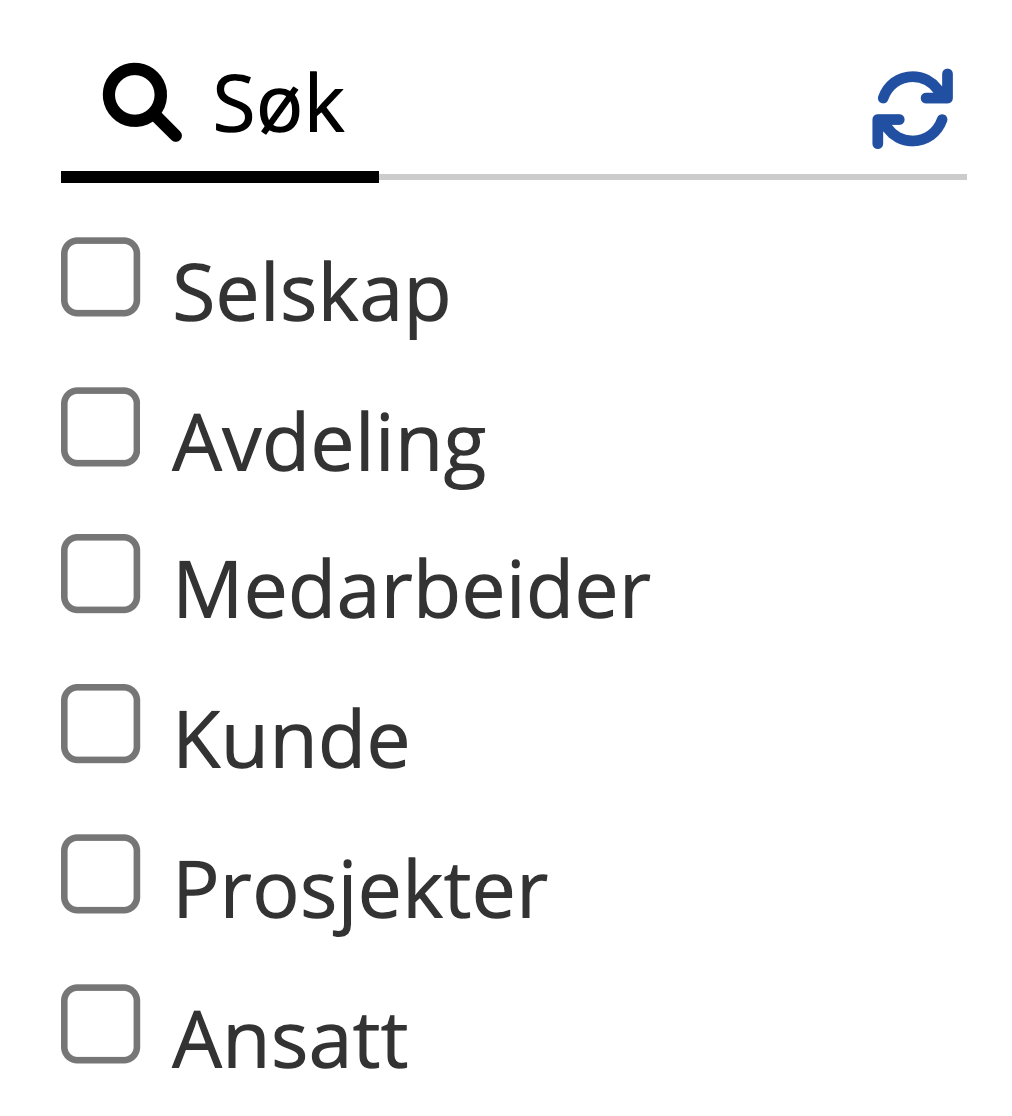Tick the topmost checkbox in the filter list
1012x1116 pixels.
[100, 277]
